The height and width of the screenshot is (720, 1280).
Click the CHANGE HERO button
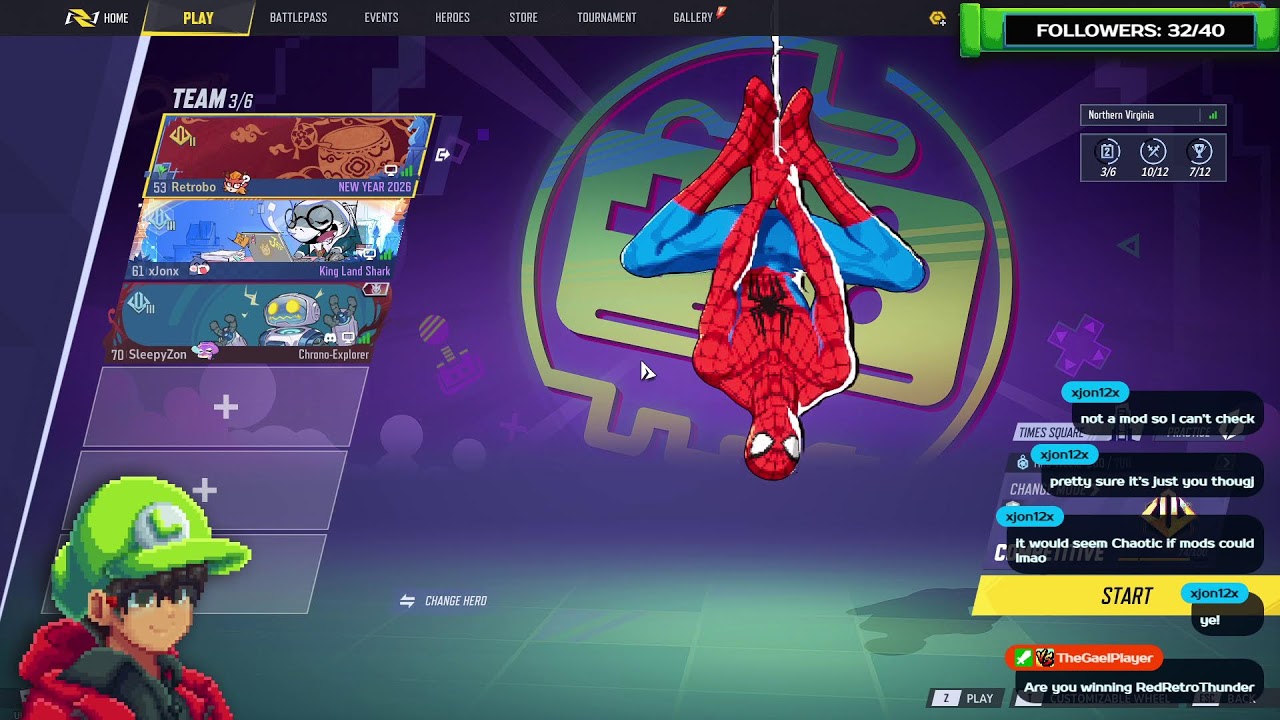(x=443, y=601)
